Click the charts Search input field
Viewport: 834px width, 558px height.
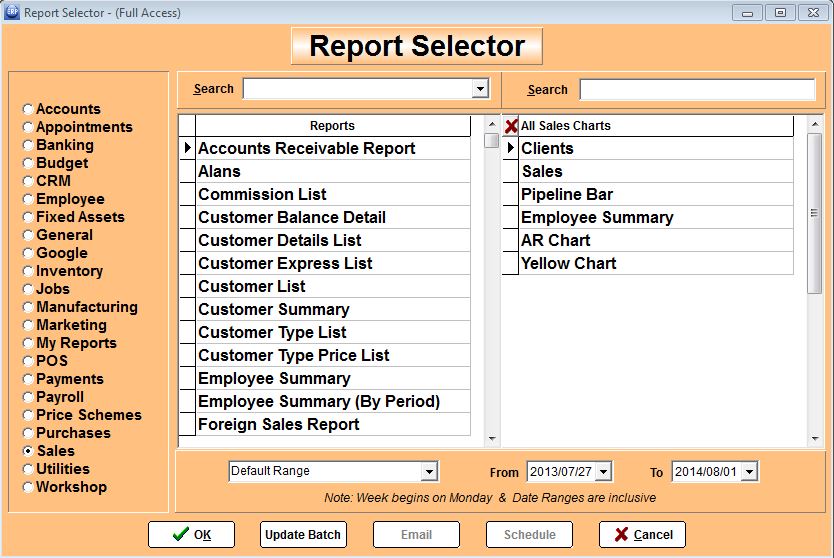click(x=697, y=90)
